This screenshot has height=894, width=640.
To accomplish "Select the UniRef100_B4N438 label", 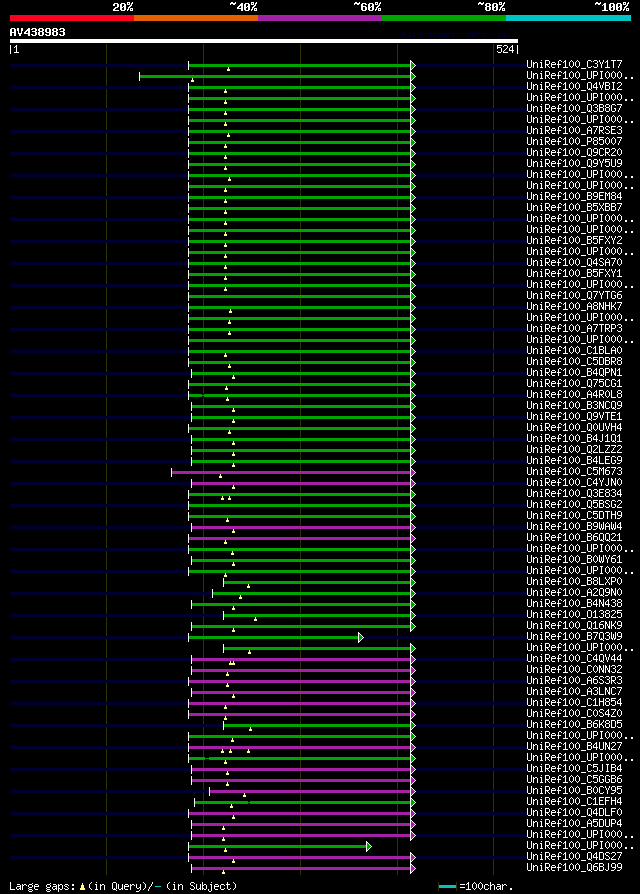I will click(x=574, y=604).
